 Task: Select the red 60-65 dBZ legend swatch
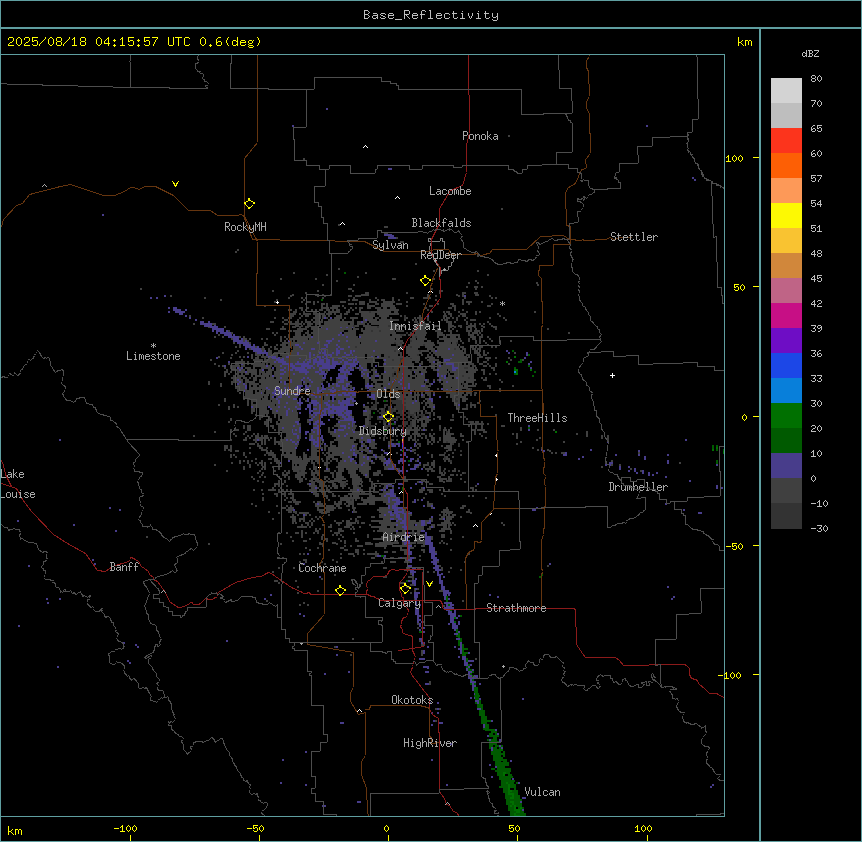pos(786,141)
